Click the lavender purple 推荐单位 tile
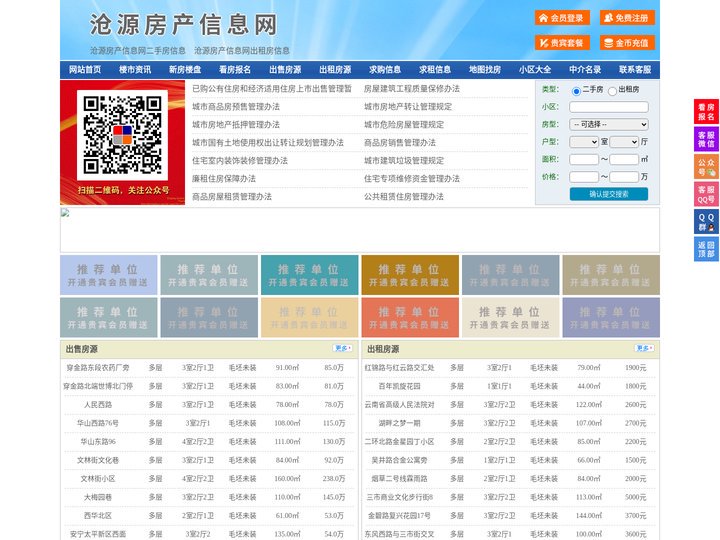Viewport: 720px width, 540px height. (611, 317)
